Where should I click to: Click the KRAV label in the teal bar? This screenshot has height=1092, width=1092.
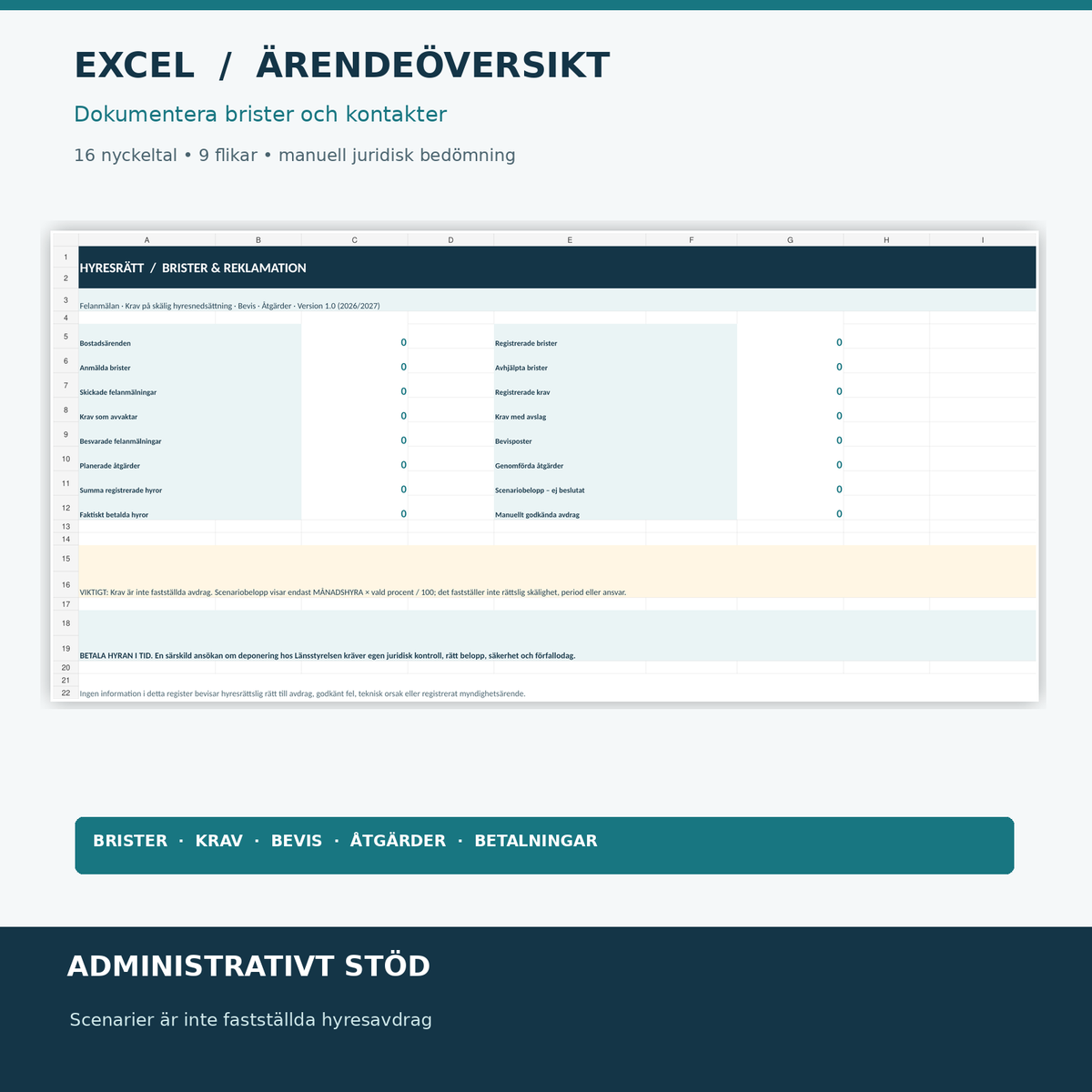tap(219, 841)
